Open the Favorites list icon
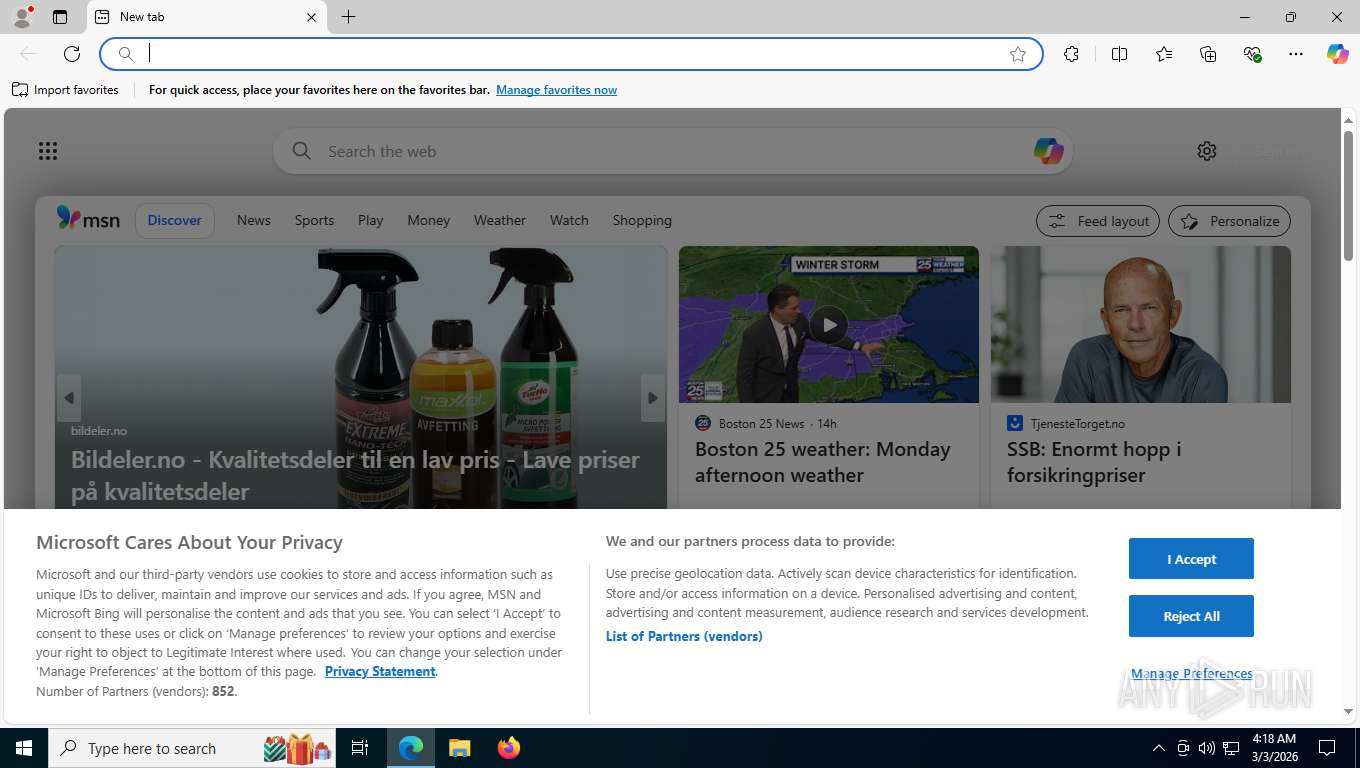The width and height of the screenshot is (1360, 768). (x=1164, y=54)
